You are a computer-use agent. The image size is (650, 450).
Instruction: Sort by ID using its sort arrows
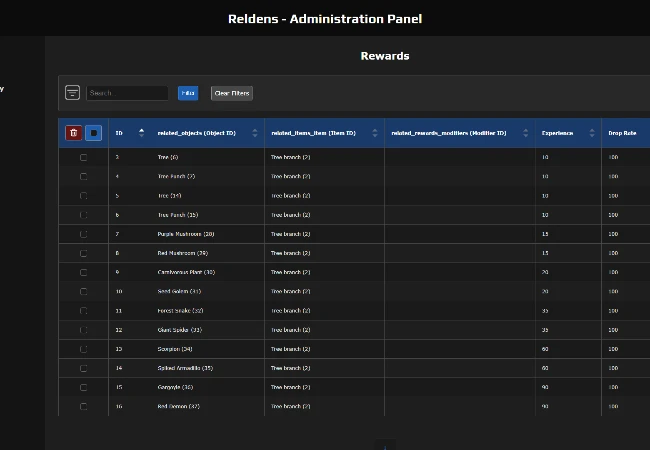(x=141, y=133)
